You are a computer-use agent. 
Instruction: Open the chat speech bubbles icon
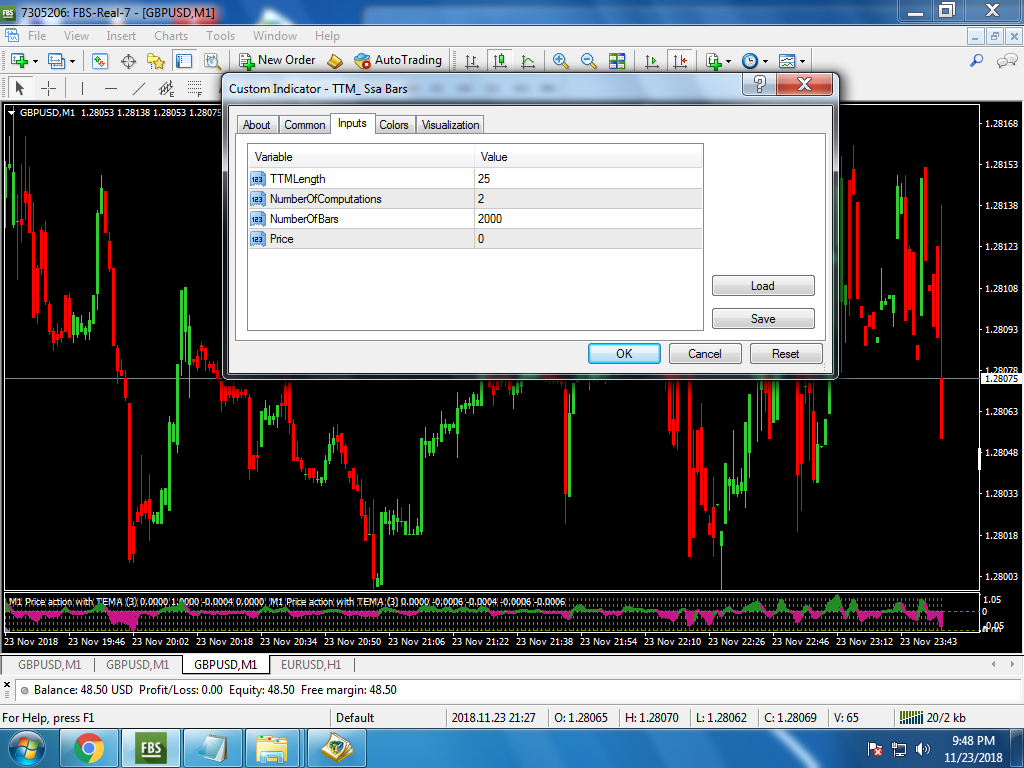point(1006,60)
